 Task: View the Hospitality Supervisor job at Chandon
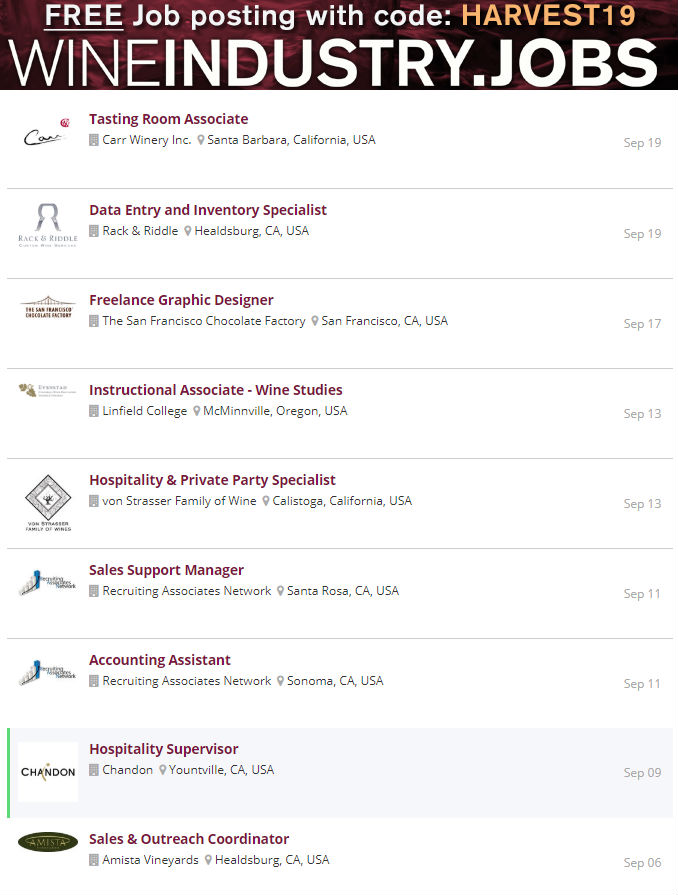coord(163,749)
